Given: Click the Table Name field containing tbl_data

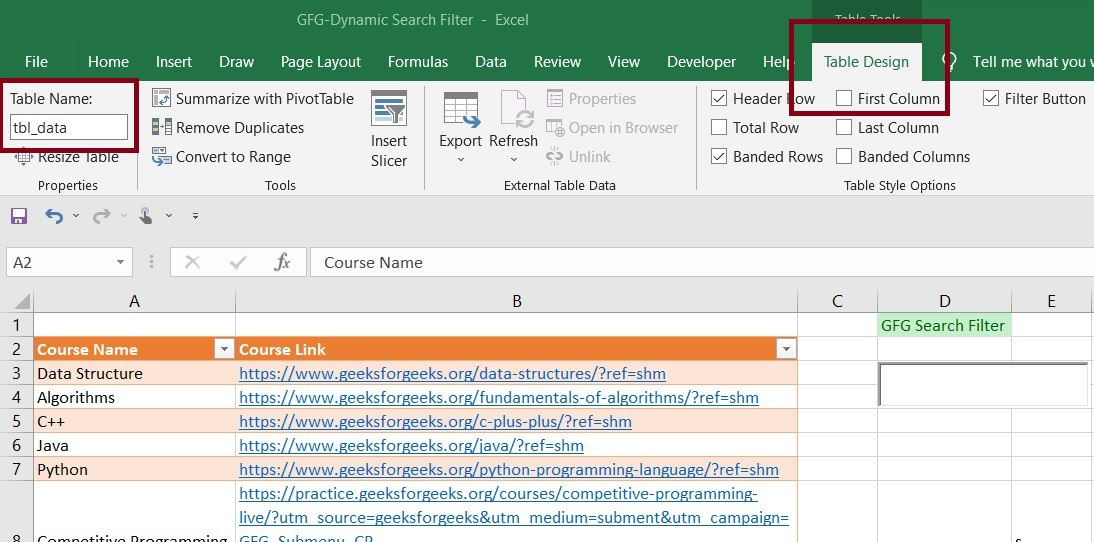Looking at the screenshot, I should [69, 128].
